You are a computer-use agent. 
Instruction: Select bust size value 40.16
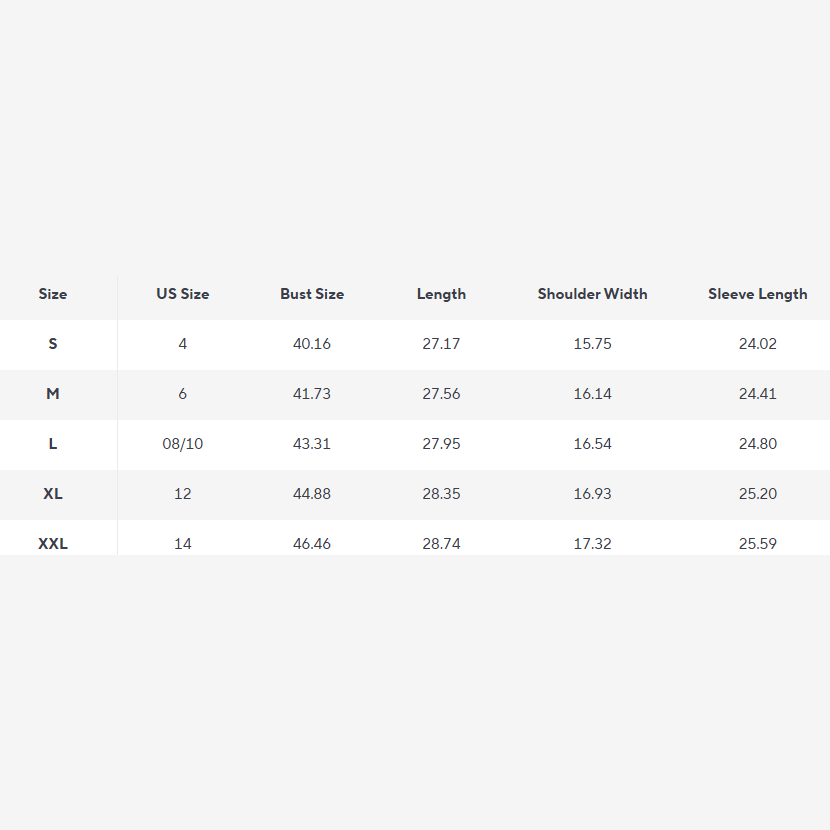[312, 344]
